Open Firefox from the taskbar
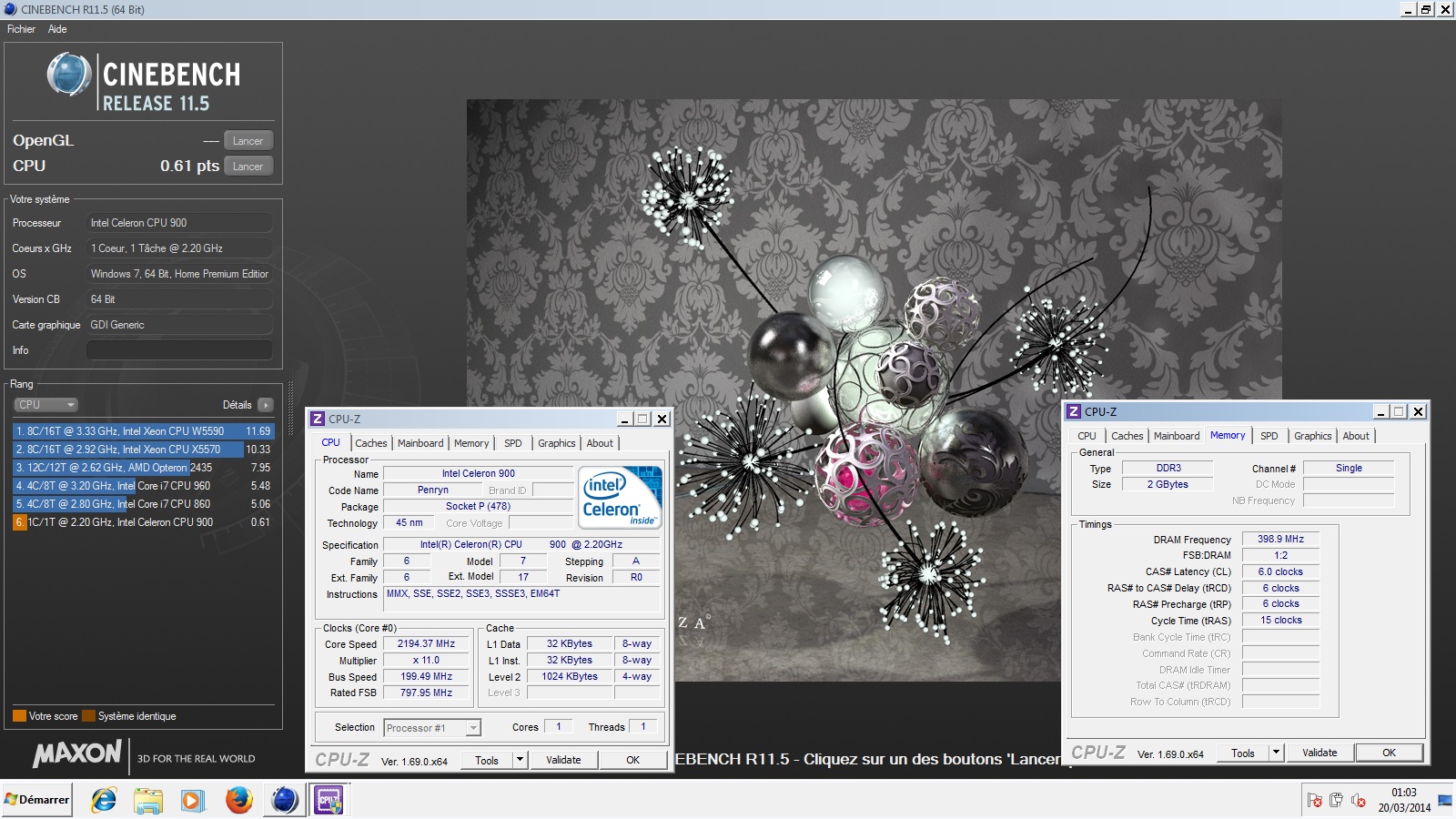Screen dimensions: 1456x819 coord(238,800)
